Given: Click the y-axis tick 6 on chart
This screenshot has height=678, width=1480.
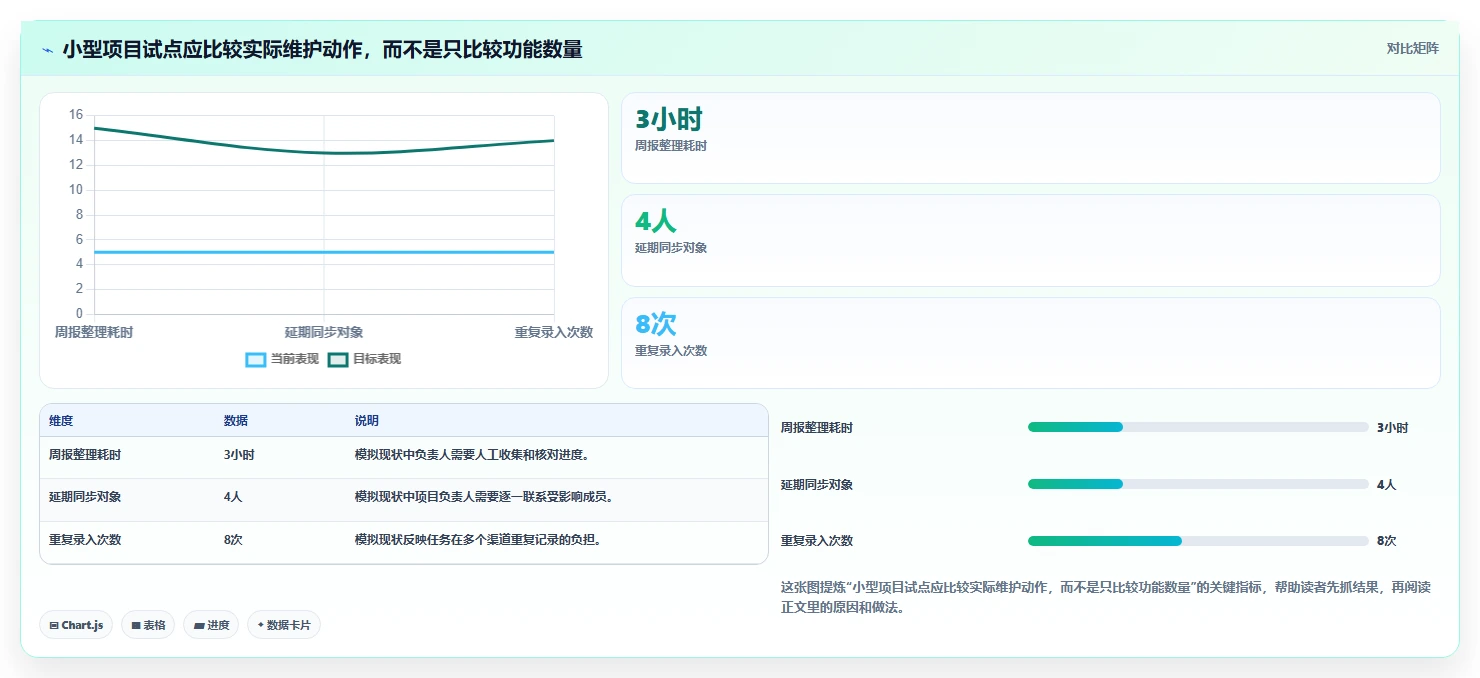Looking at the screenshot, I should [79, 240].
